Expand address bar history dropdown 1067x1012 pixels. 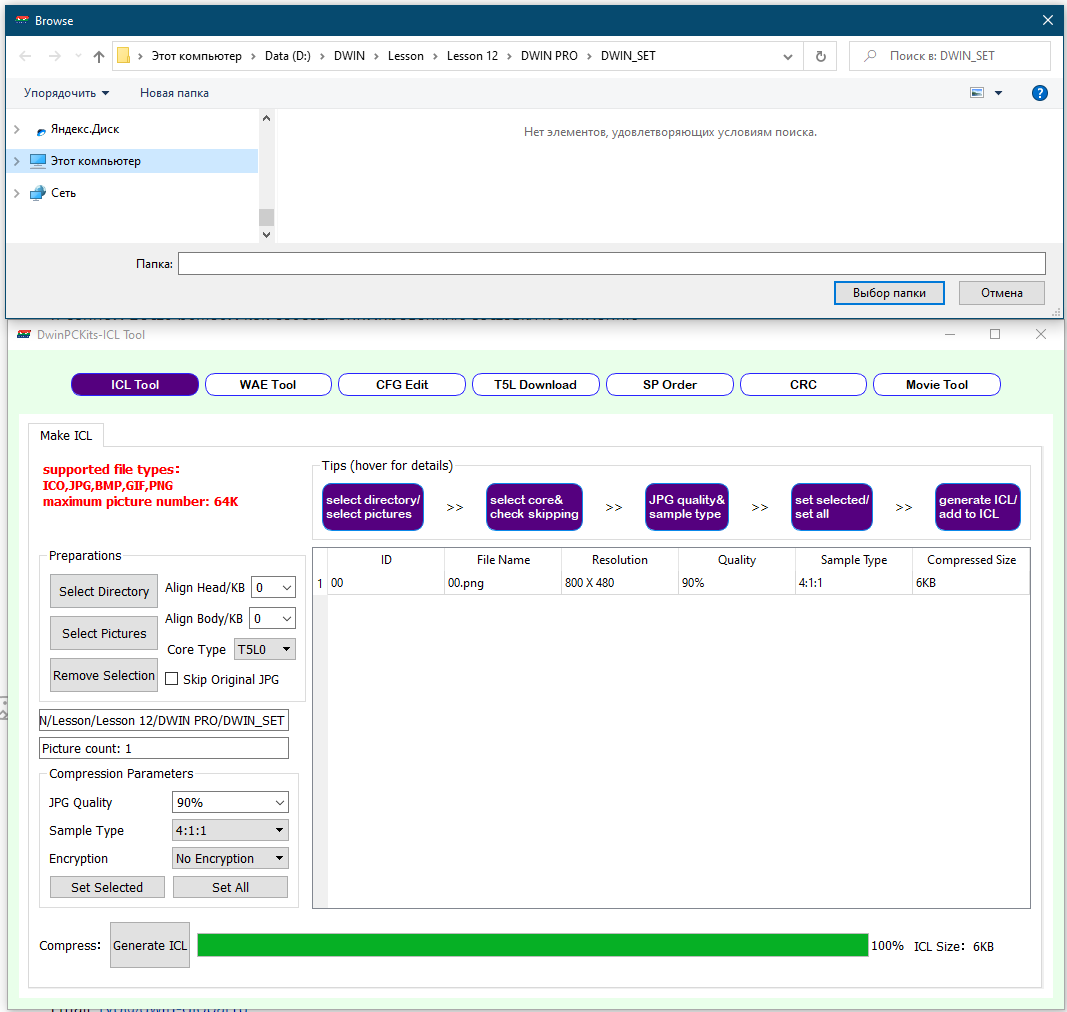click(788, 56)
